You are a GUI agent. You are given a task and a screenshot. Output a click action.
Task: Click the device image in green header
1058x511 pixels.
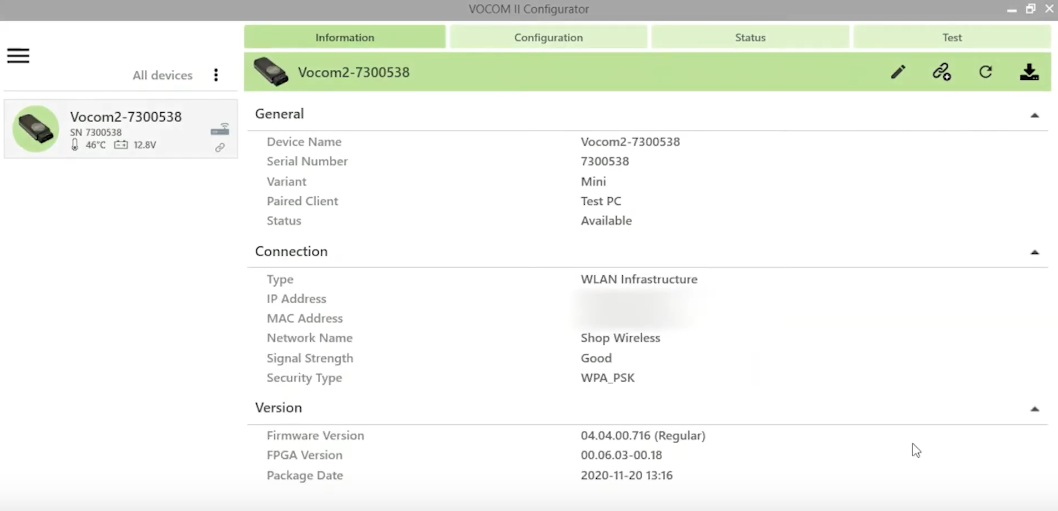point(271,72)
